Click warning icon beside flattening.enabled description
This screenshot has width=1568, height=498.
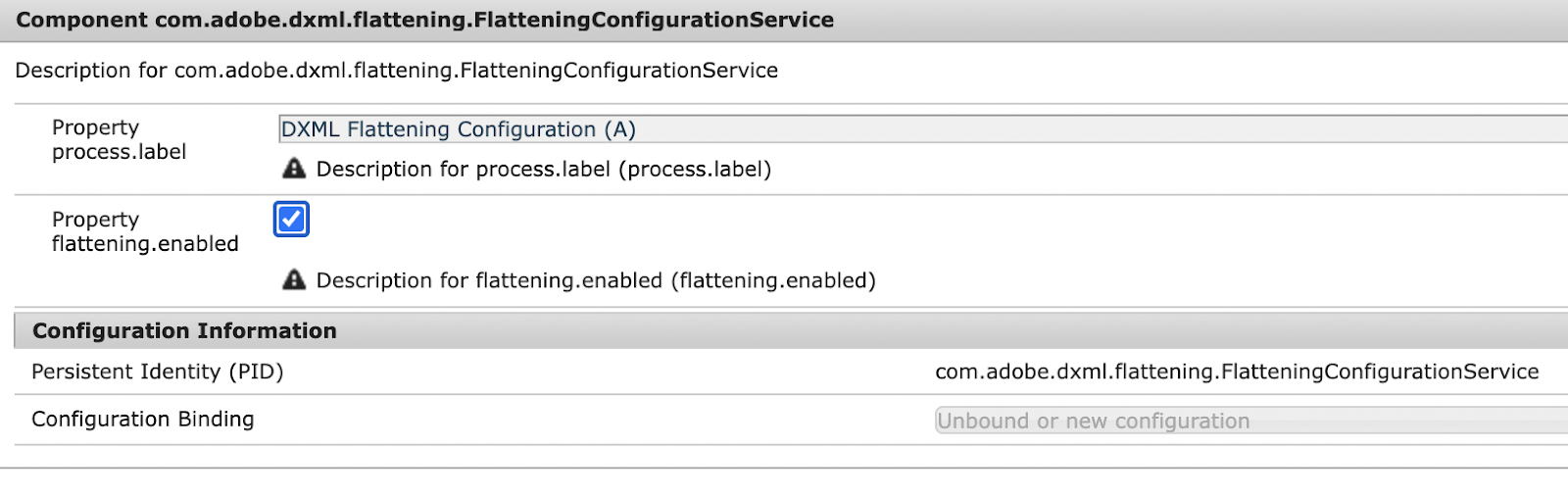pyautogui.click(x=294, y=280)
